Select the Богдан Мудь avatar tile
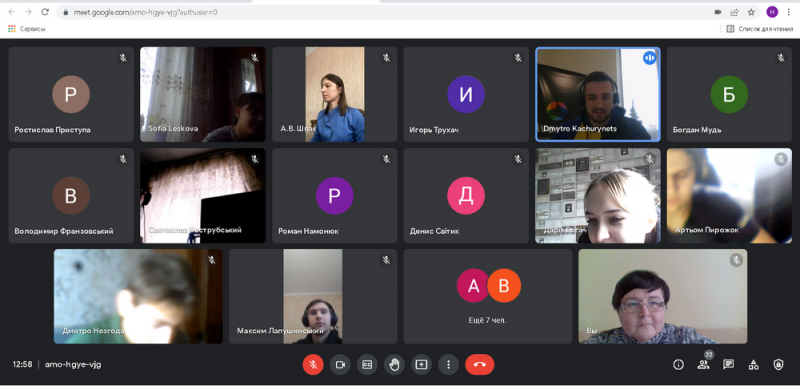 pyautogui.click(x=730, y=94)
